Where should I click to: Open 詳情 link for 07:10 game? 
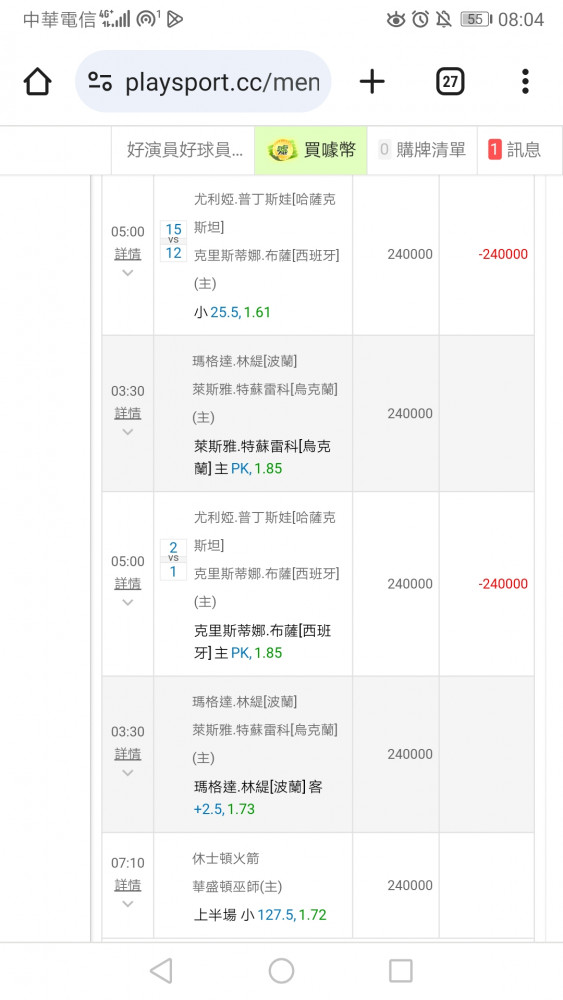[128, 885]
